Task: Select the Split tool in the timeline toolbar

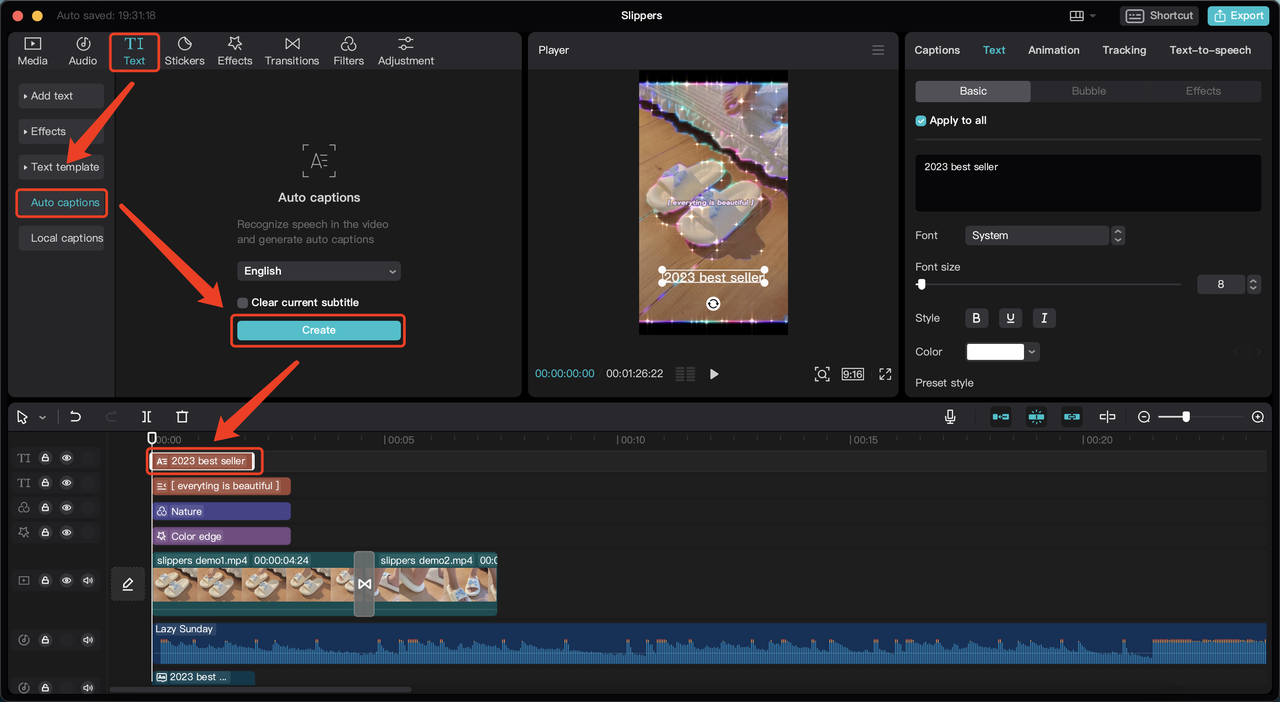Action: click(x=146, y=416)
